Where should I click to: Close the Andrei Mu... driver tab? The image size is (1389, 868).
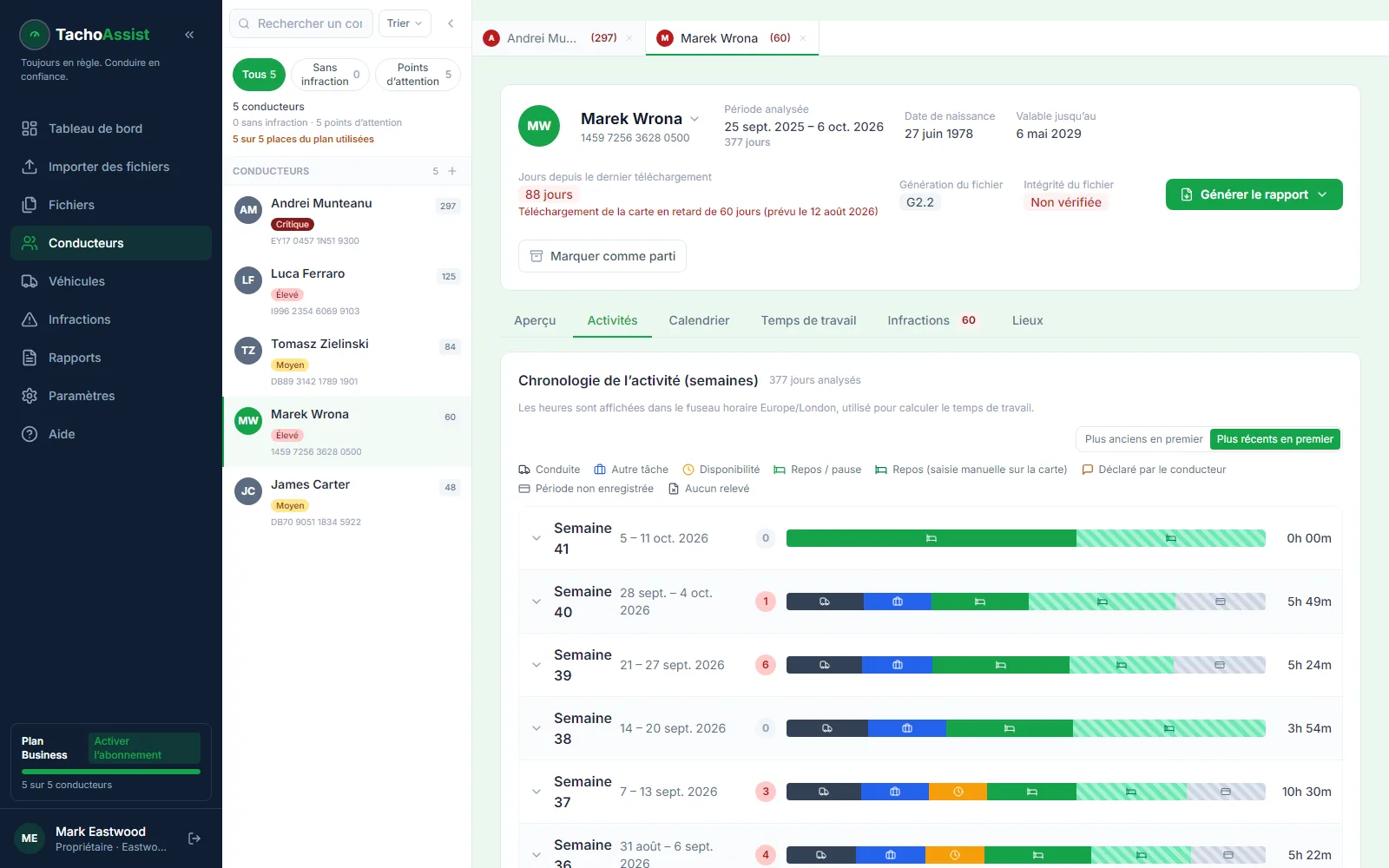pyautogui.click(x=629, y=38)
